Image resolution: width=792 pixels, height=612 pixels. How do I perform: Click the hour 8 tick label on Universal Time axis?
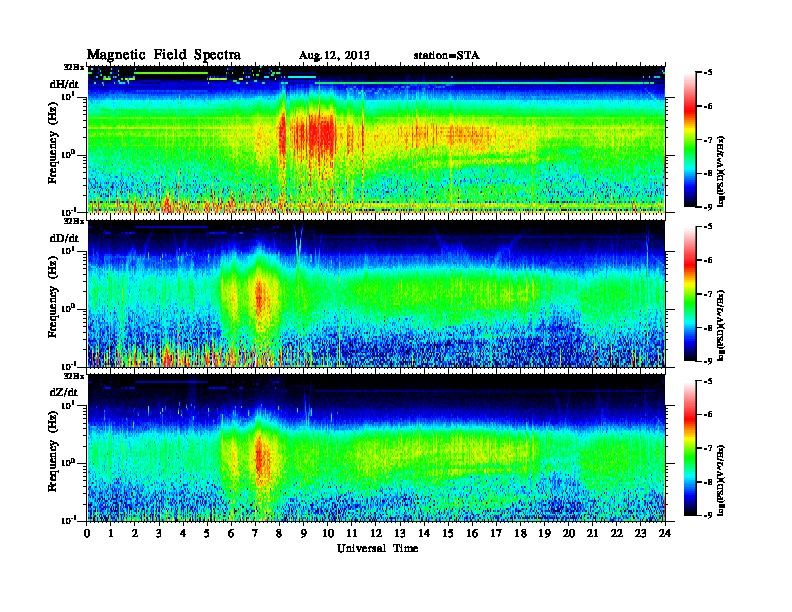[x=279, y=533]
